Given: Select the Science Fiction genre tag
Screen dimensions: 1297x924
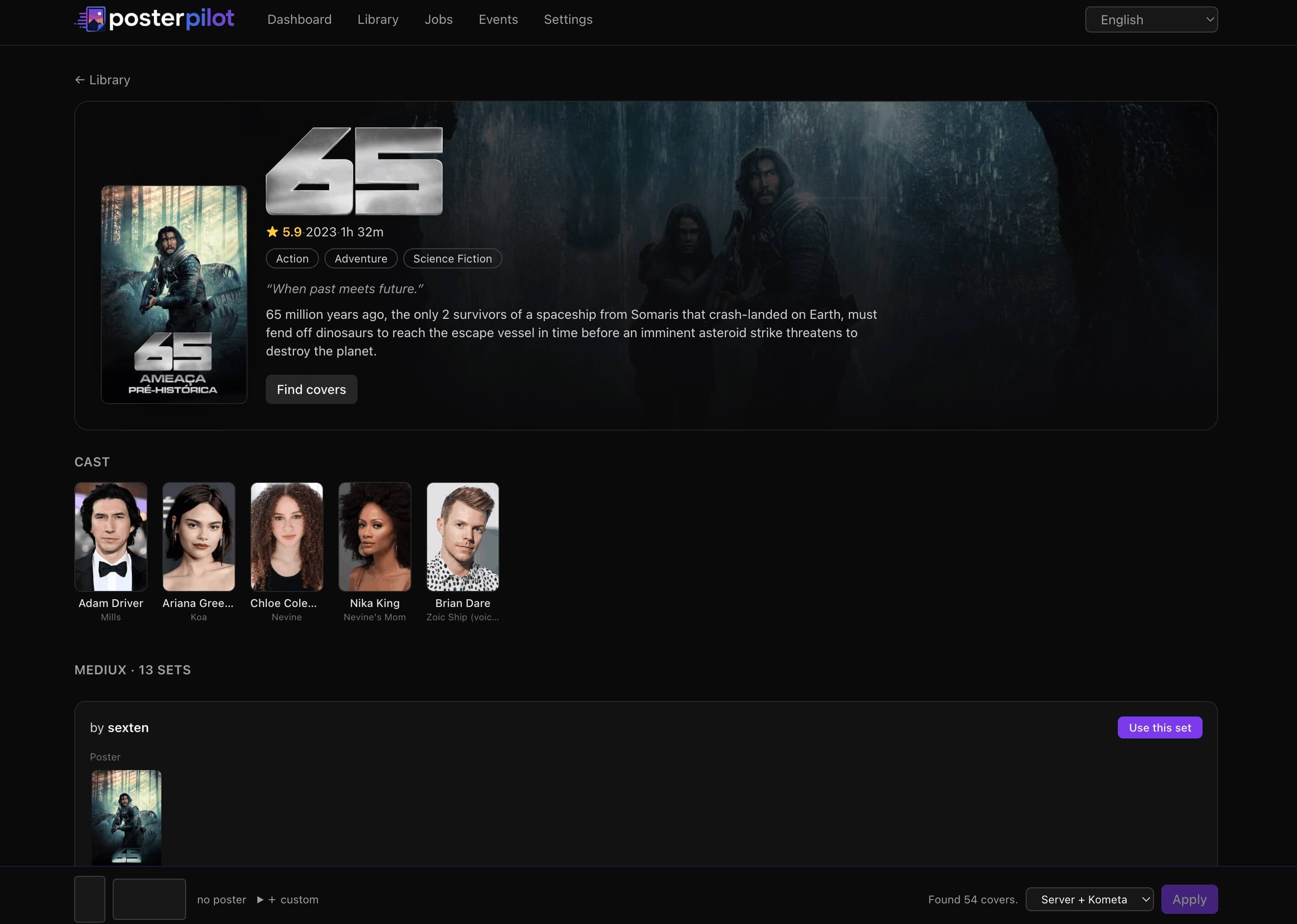Looking at the screenshot, I should pyautogui.click(x=452, y=258).
